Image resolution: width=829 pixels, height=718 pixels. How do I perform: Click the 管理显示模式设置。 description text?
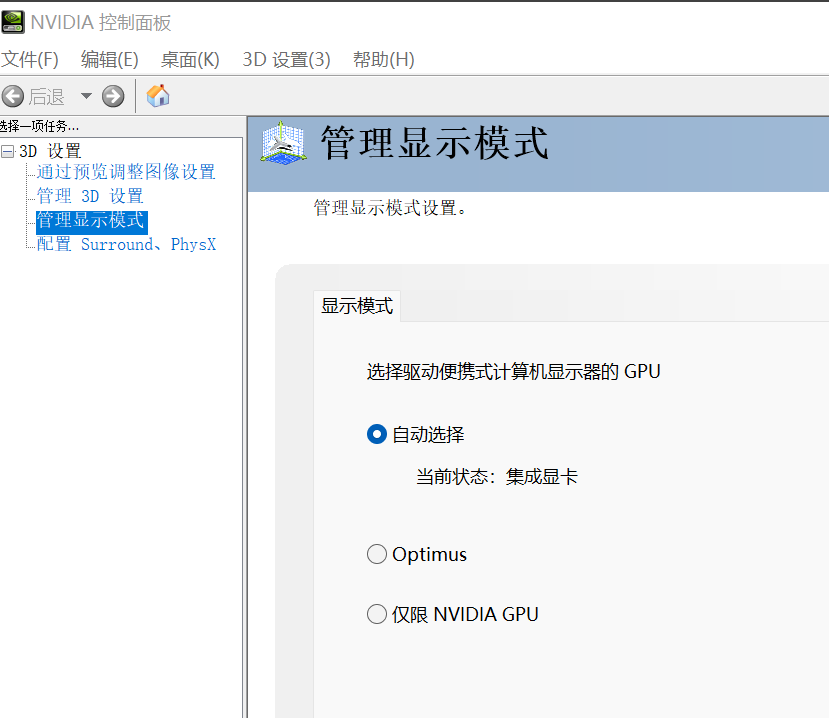pyautogui.click(x=390, y=208)
